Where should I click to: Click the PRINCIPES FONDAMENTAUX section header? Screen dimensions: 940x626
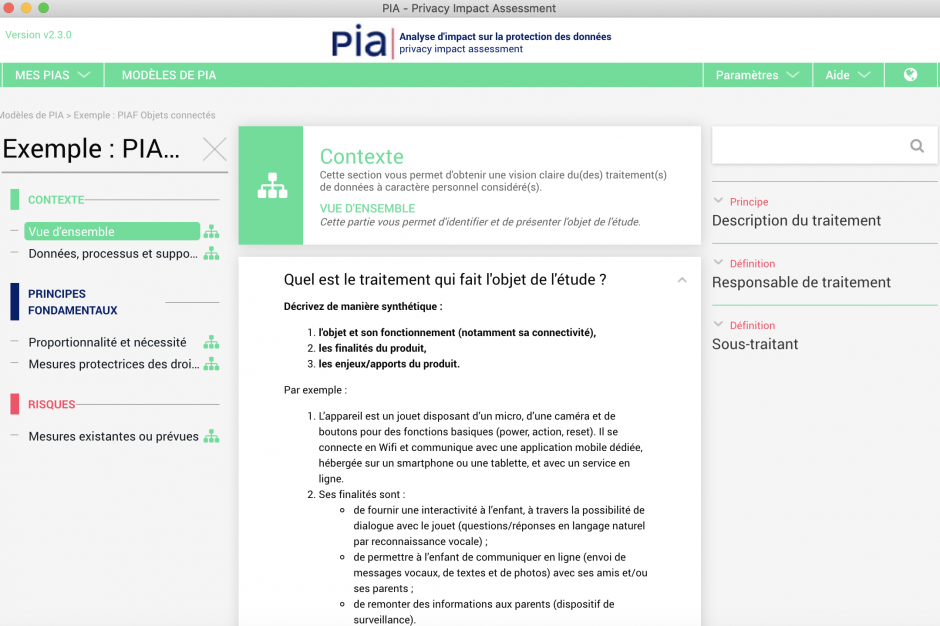pyautogui.click(x=73, y=302)
